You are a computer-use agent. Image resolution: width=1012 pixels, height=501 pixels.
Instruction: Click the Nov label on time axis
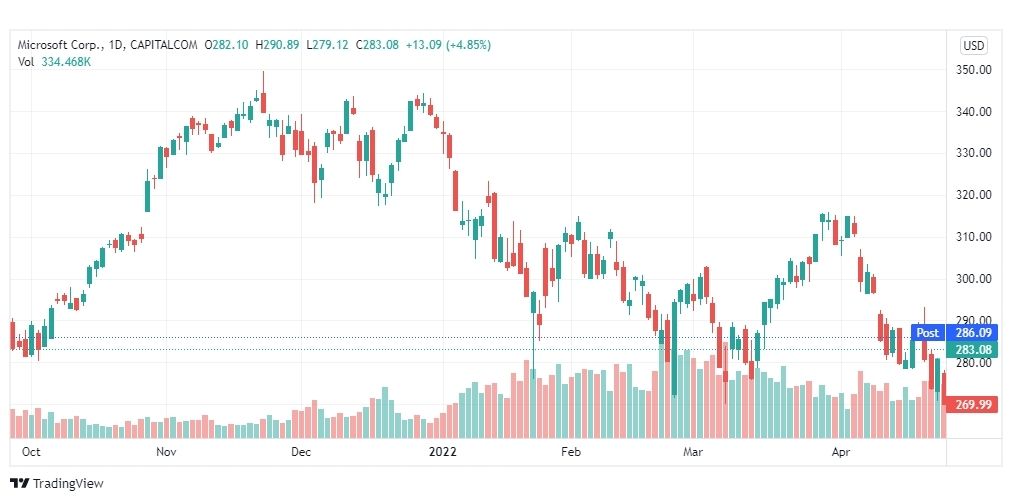point(167,452)
